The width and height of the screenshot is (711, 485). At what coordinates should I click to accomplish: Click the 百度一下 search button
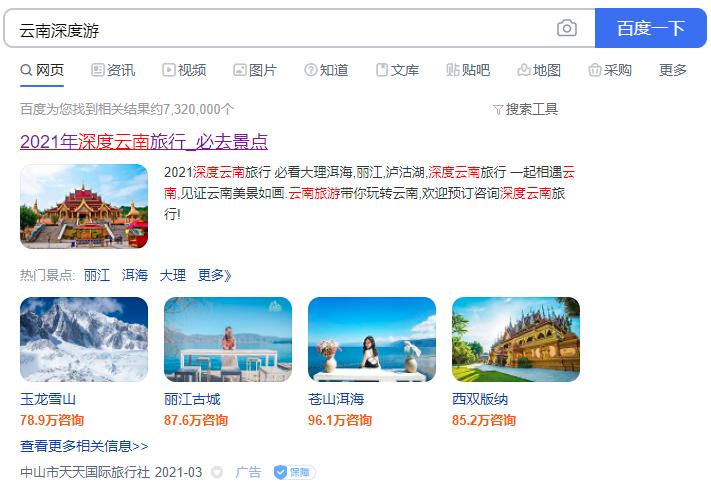point(651,28)
